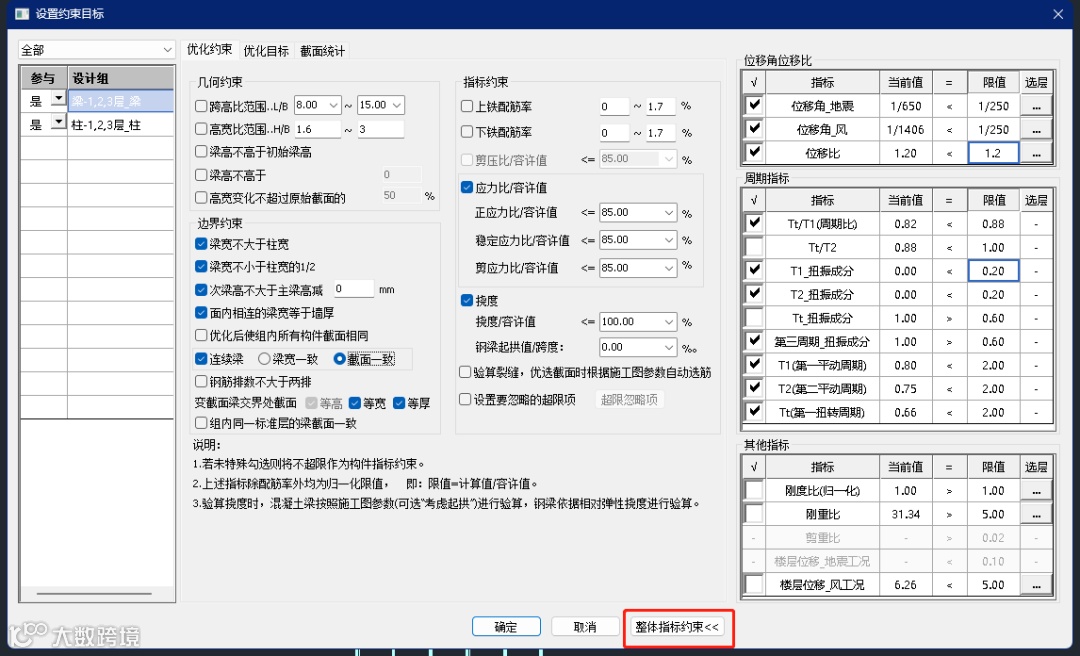Check 设置要忽略的超限项
Viewport: 1080px width, 656px height.
click(466, 399)
